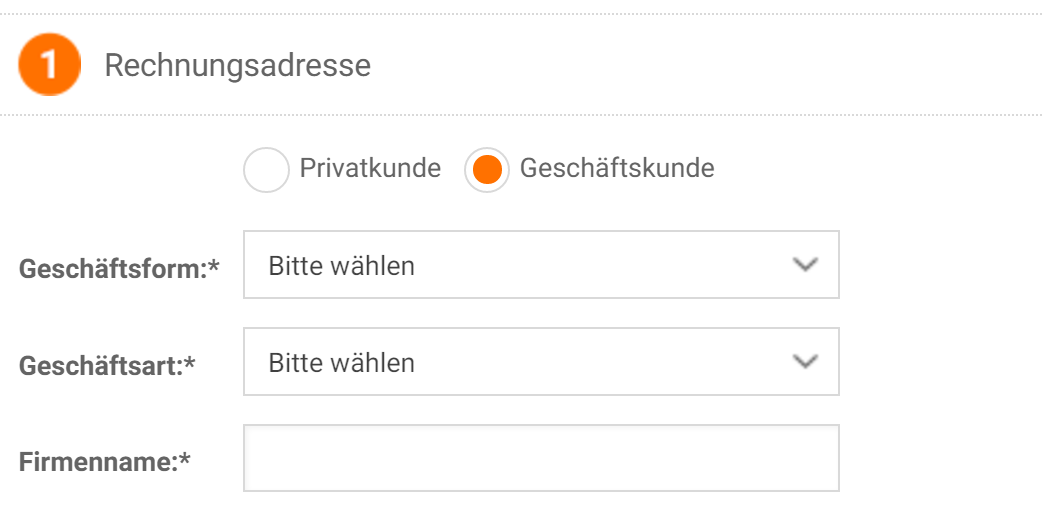Click the chevron arrow in Geschäftsform field
Viewport: 1060px width, 508px height.
(805, 265)
